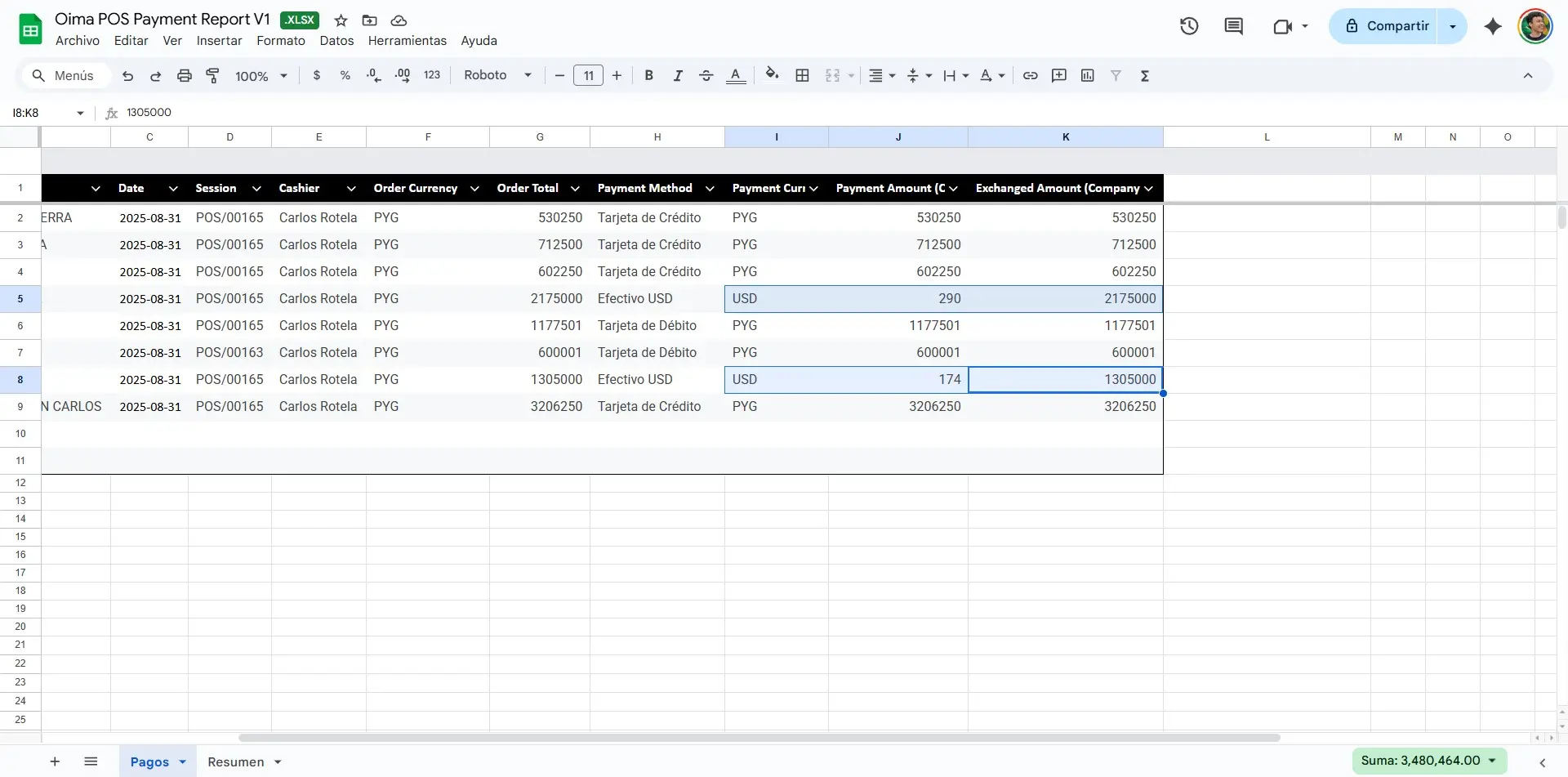Collapse the toolbar header
Screen dimensions: 1568x777
click(1528, 75)
